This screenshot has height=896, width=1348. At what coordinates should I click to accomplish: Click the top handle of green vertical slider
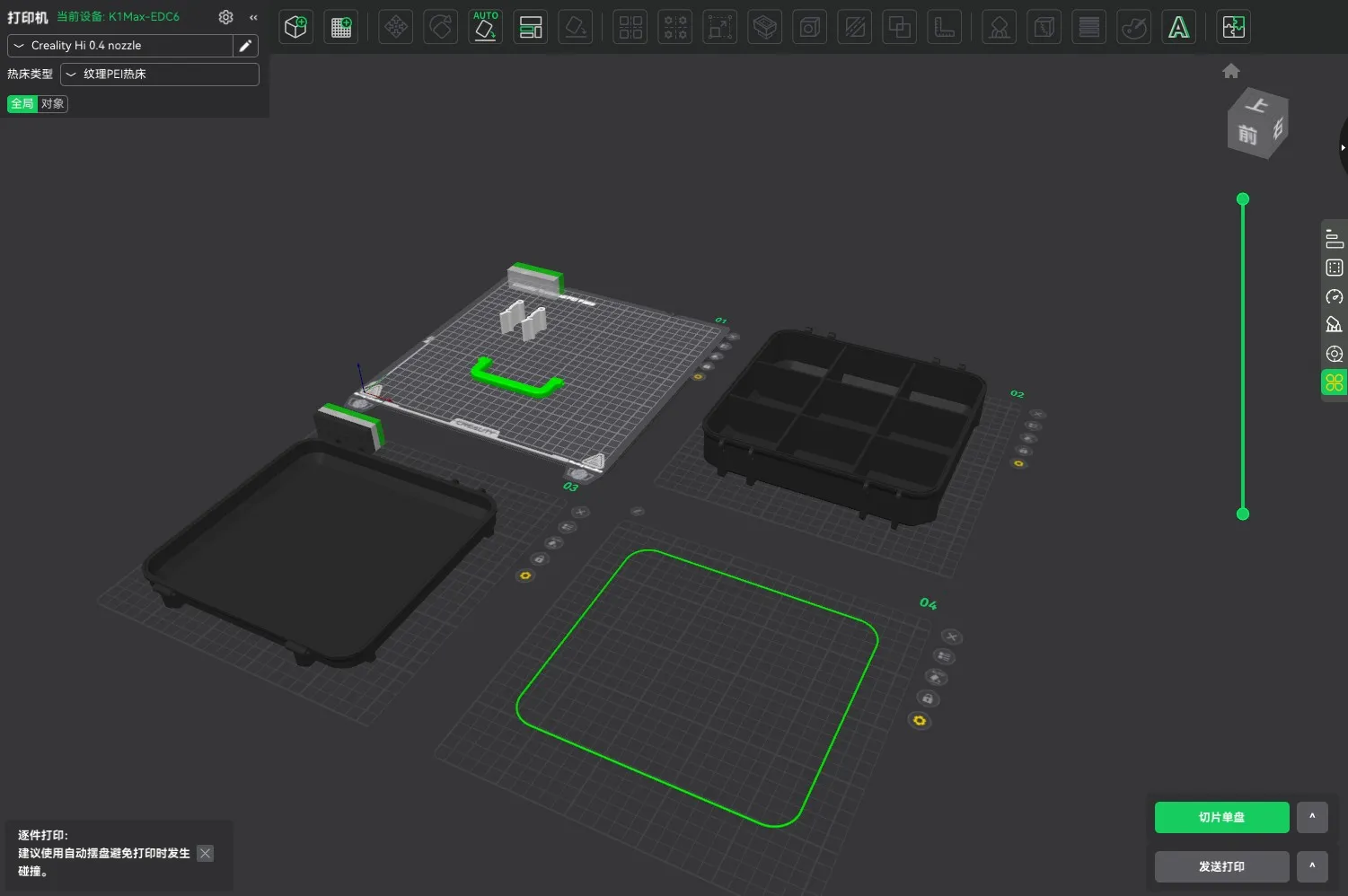(1243, 199)
